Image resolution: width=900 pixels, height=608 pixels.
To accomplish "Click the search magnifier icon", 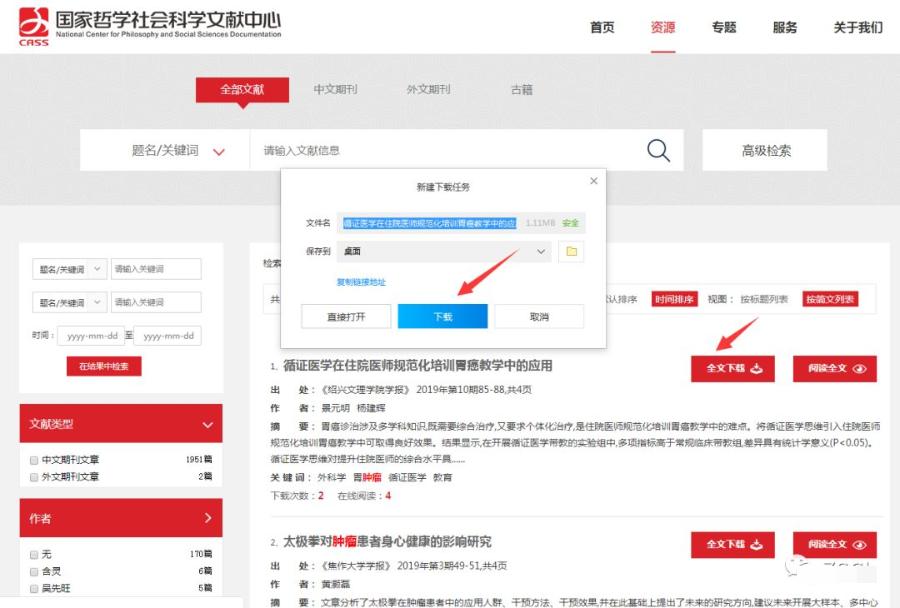I will 658,149.
